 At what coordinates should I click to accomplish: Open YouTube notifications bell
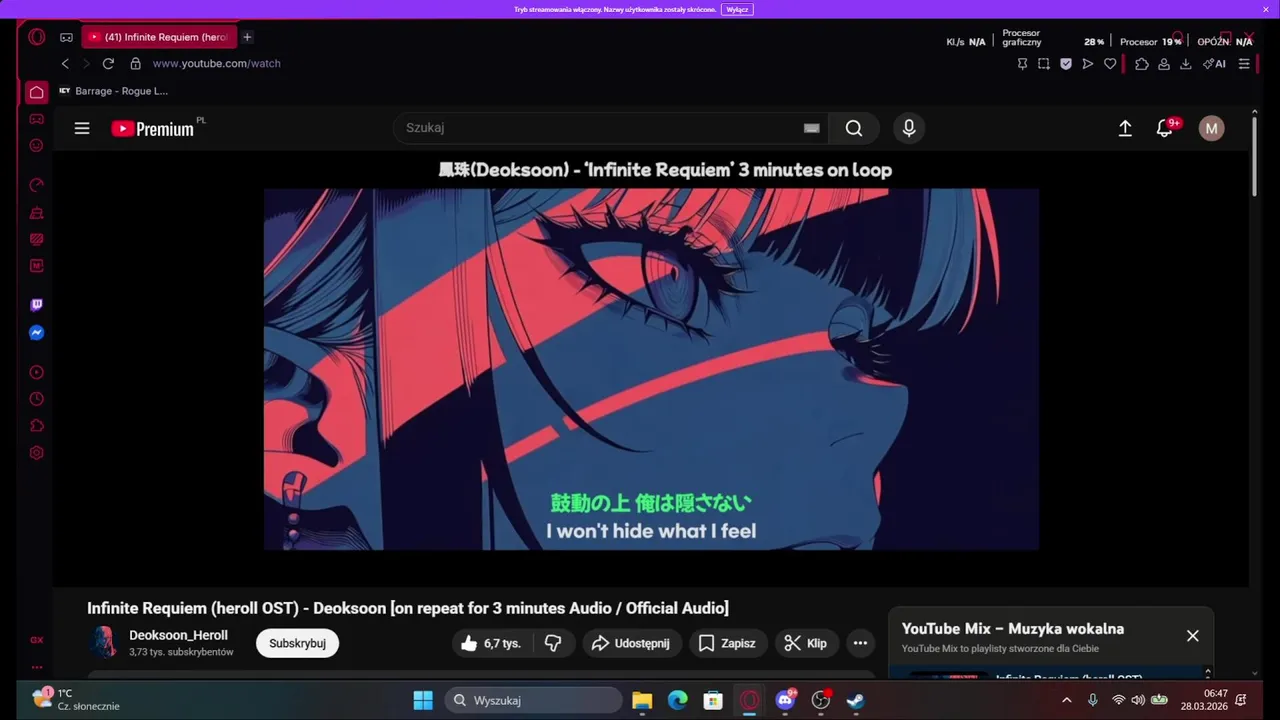[x=1165, y=128]
